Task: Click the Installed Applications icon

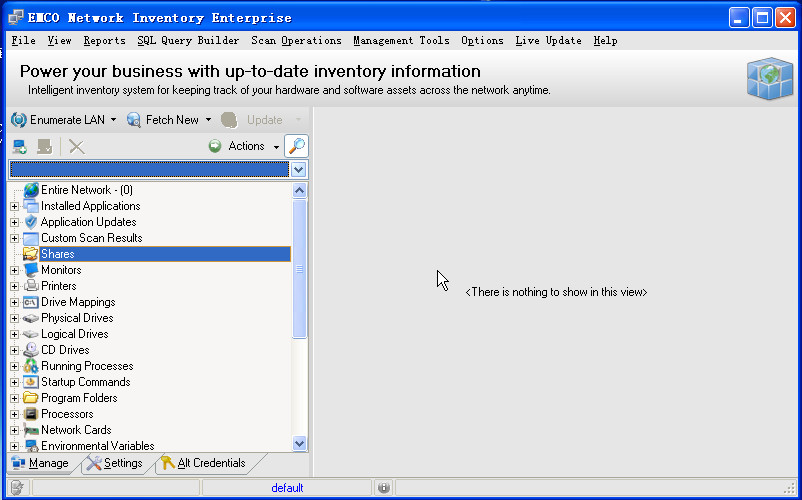Action: click(x=31, y=206)
